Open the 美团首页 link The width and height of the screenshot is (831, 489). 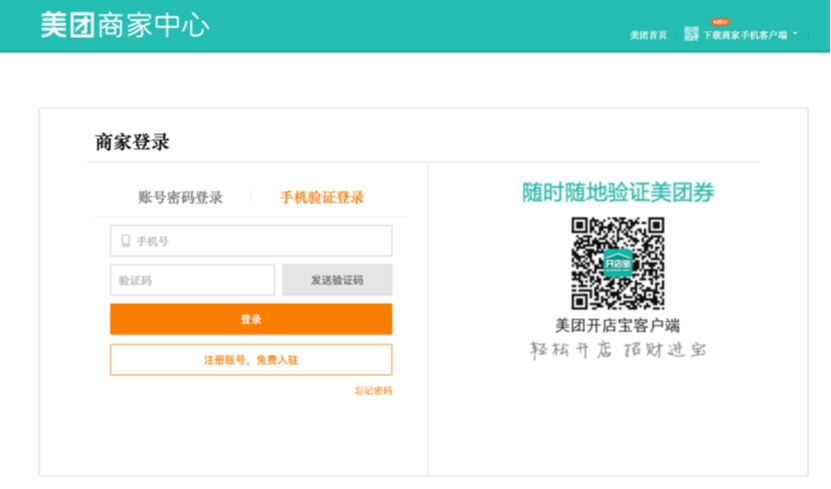tap(648, 35)
